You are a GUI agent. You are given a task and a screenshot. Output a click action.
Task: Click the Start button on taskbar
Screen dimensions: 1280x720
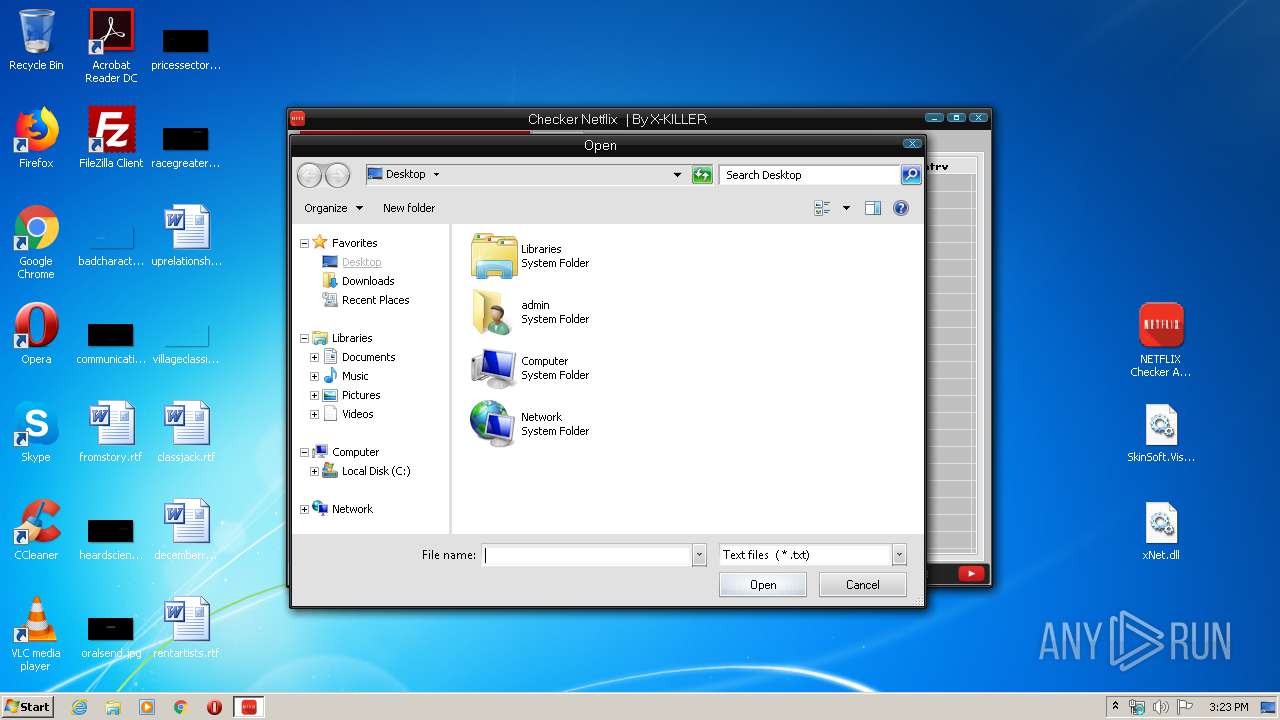pos(28,706)
